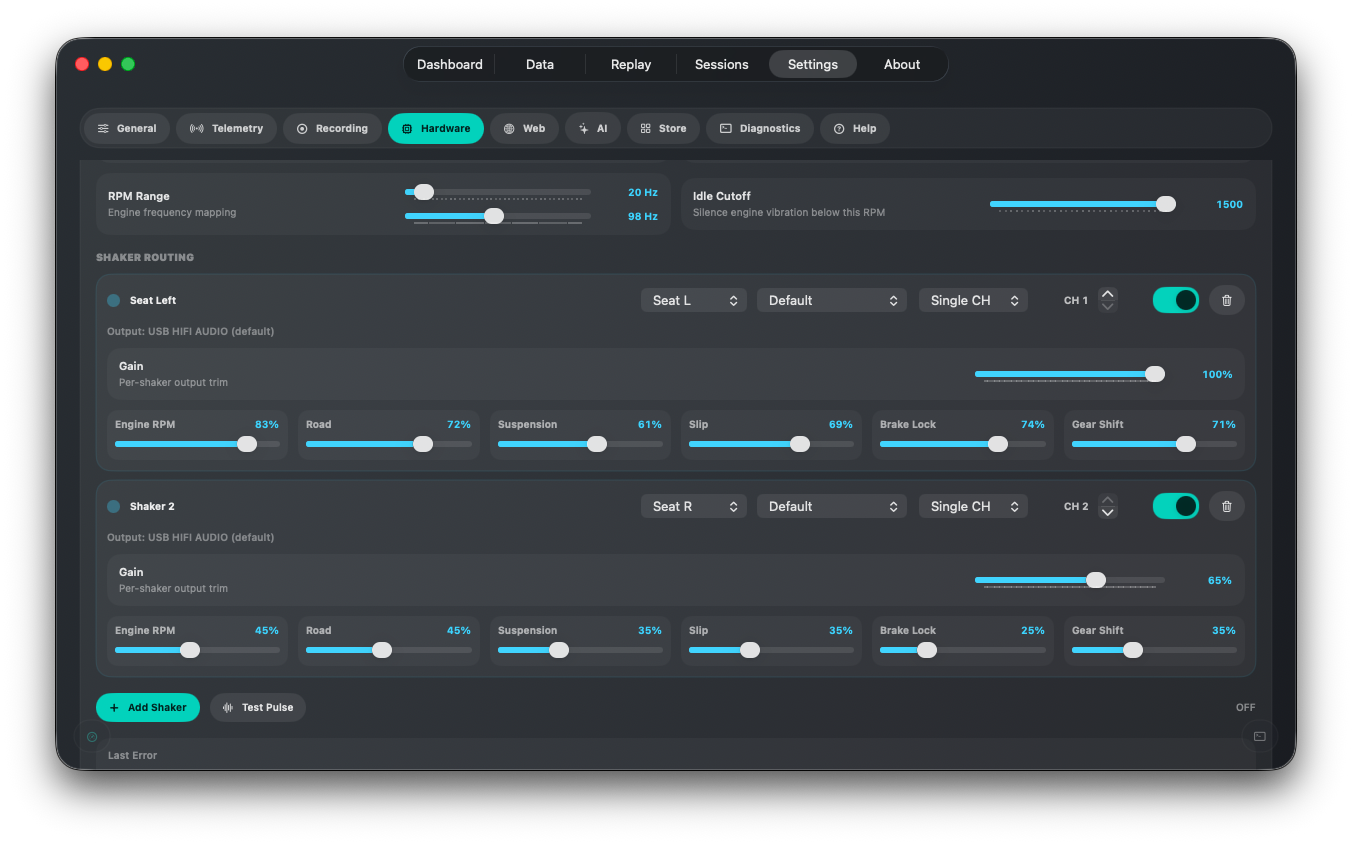Decrease CH 2 channel with down arrow
Screen dimensions: 1352x844
1107,513
